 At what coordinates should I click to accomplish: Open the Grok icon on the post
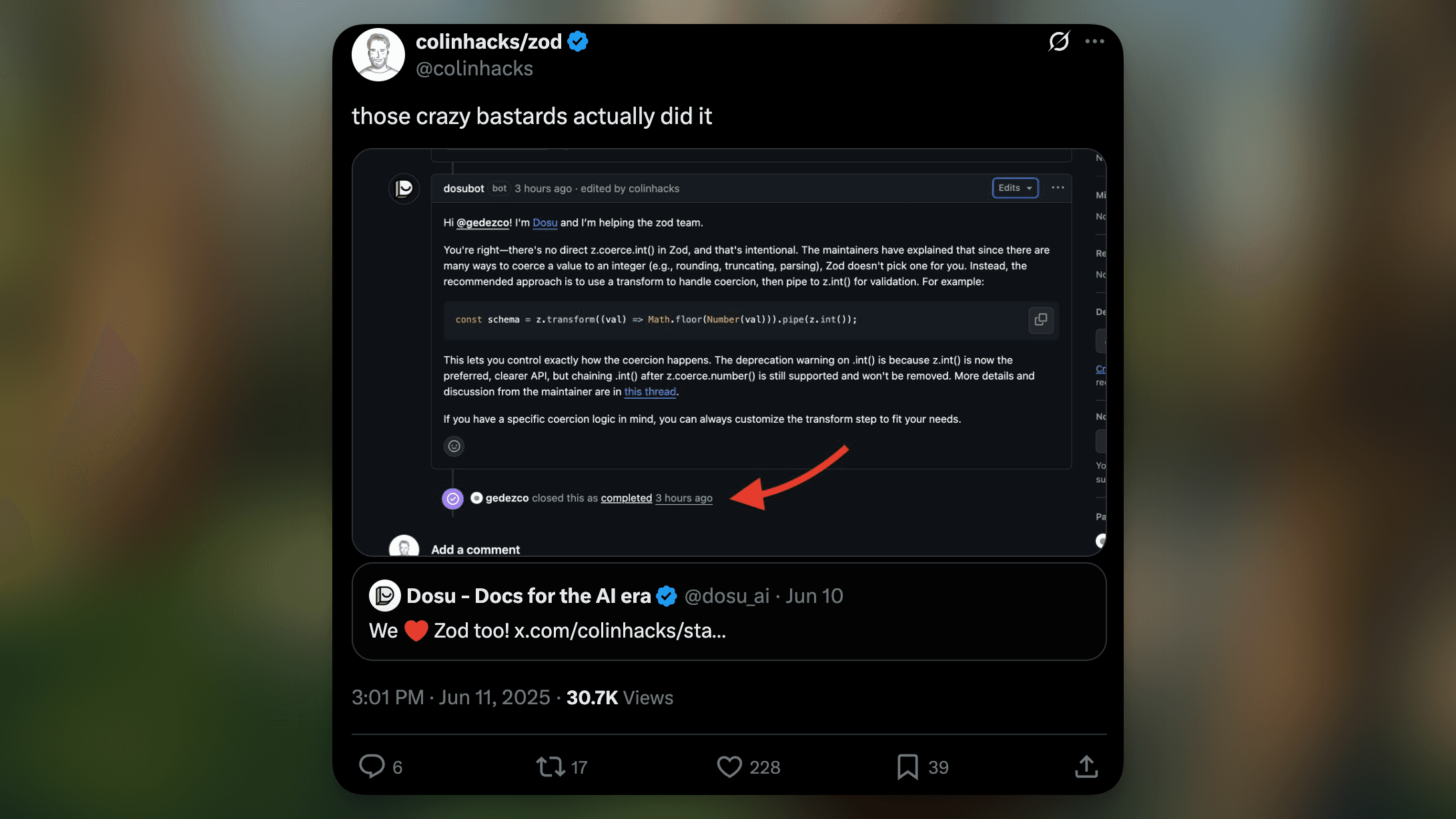coord(1060,41)
